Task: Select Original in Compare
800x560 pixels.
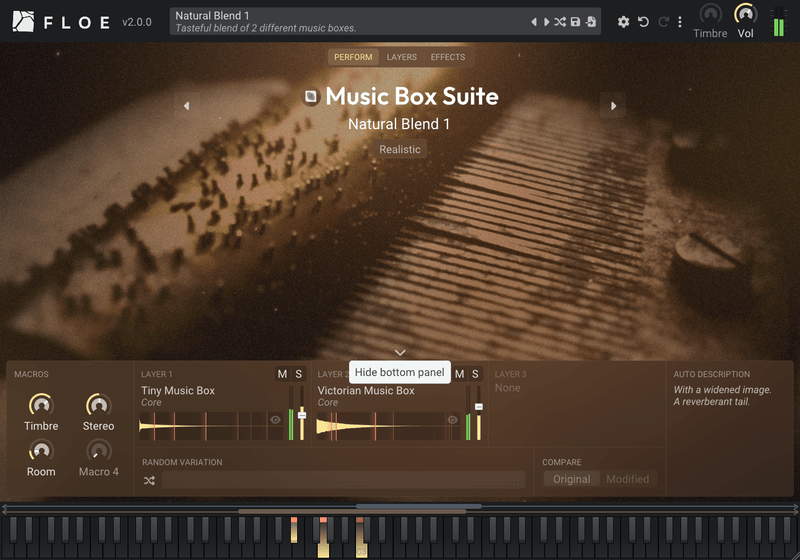Action: pyautogui.click(x=571, y=479)
